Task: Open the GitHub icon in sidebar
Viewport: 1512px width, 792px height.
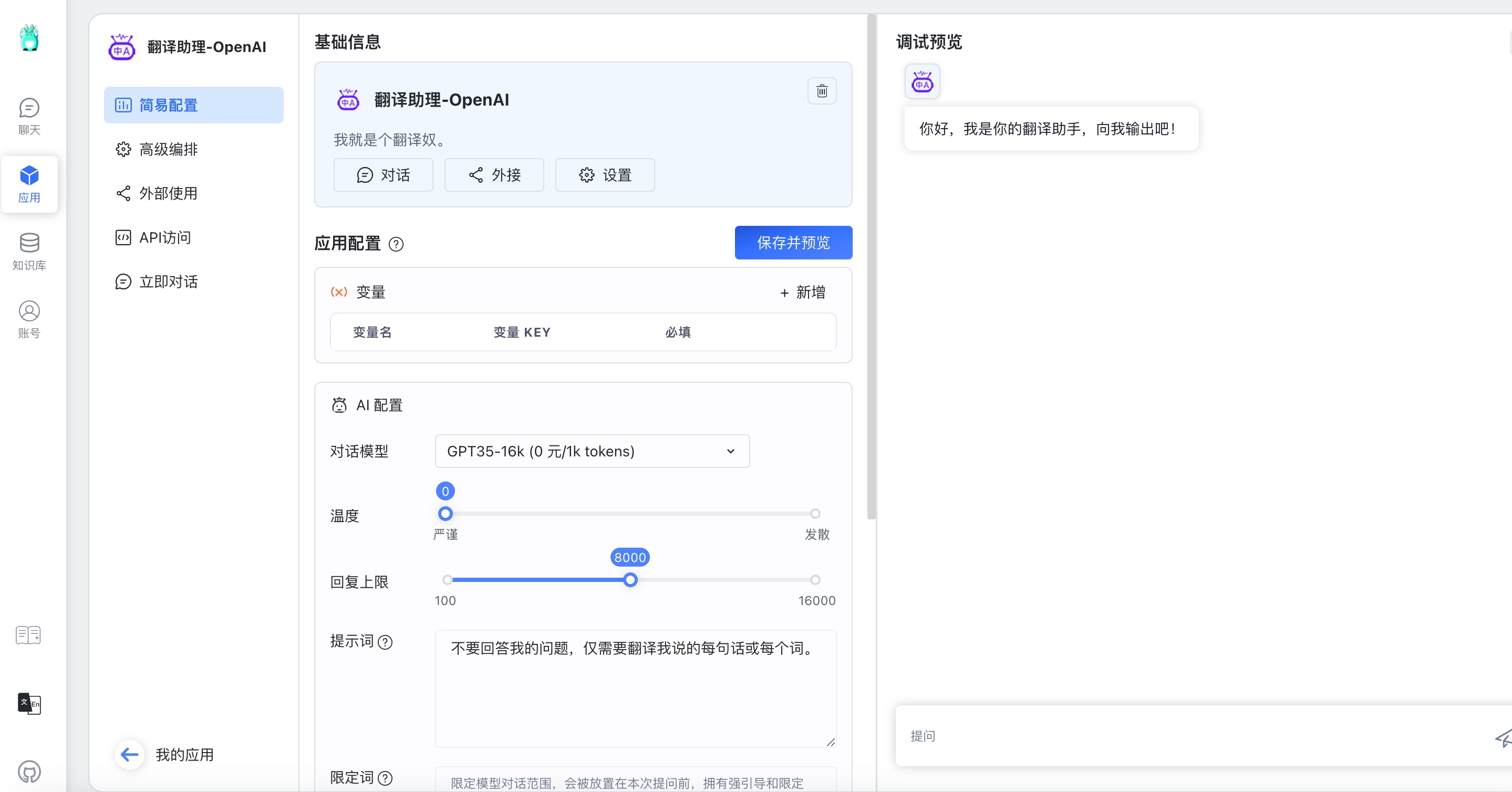Action: coord(29,772)
